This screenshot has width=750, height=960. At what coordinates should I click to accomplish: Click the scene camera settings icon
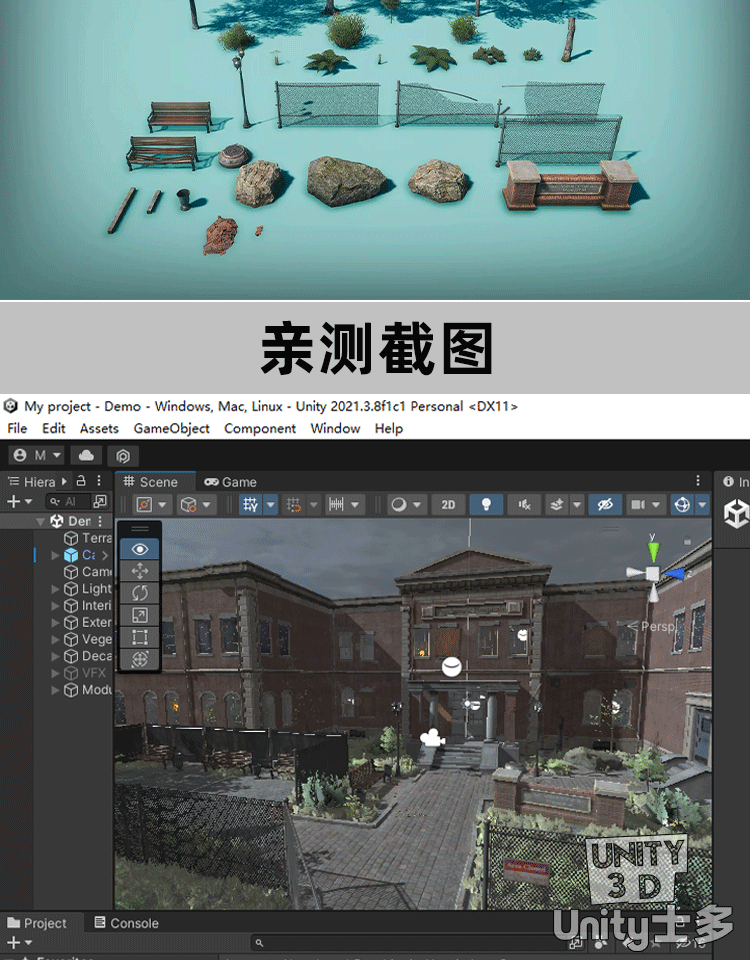click(638, 504)
